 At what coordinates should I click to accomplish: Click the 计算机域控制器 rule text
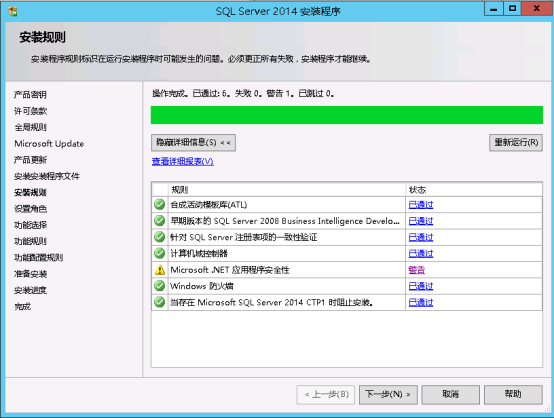(x=199, y=253)
